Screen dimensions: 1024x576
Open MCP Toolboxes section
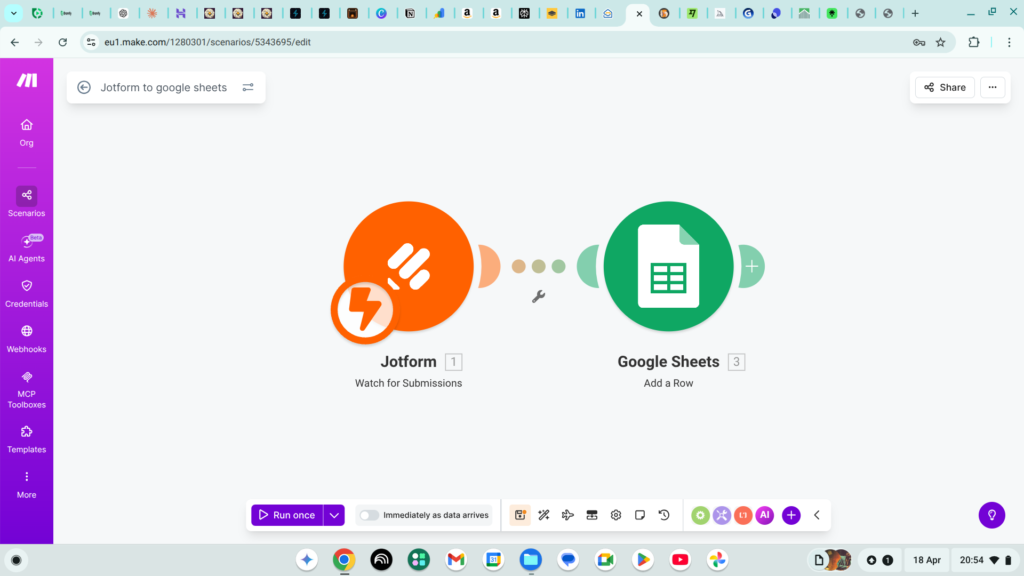coord(26,390)
